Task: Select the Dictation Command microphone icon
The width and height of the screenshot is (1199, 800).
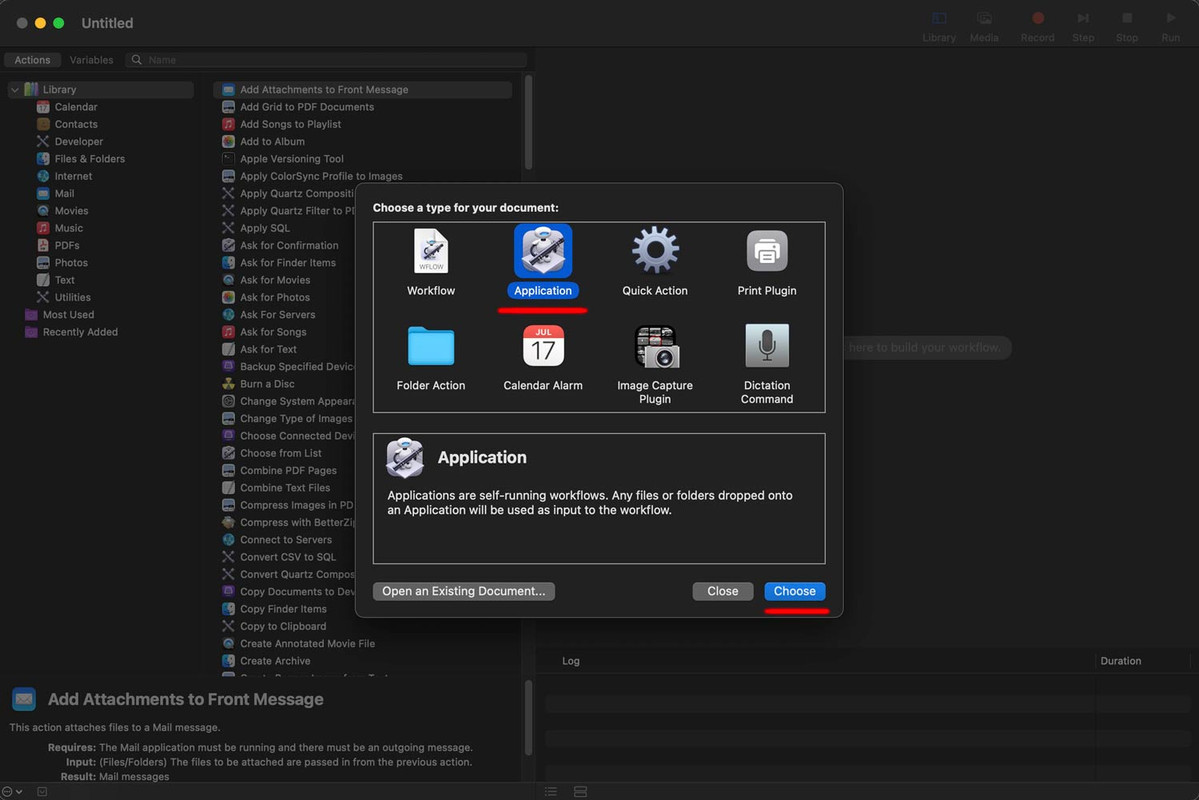Action: [x=767, y=346]
